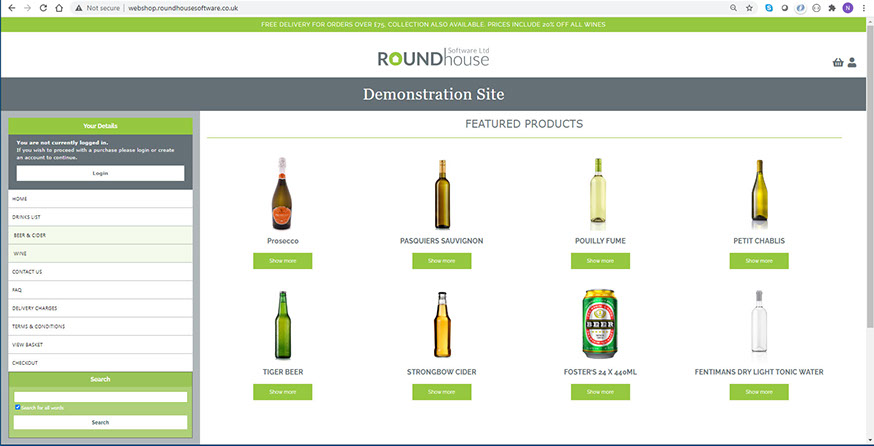Image resolution: width=874 pixels, height=446 pixels.
Task: Click the POUILLY FUME product name
Action: pos(600,241)
